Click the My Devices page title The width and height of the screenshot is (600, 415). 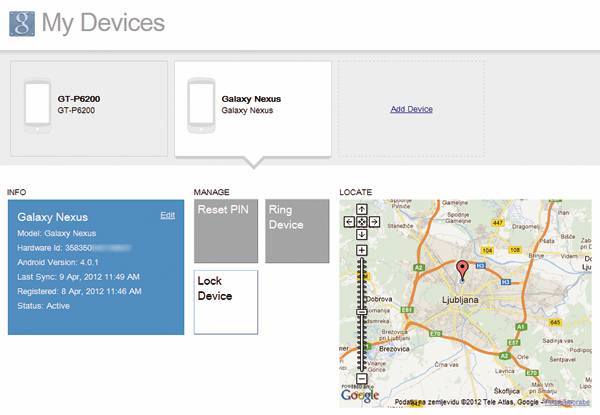(103, 22)
